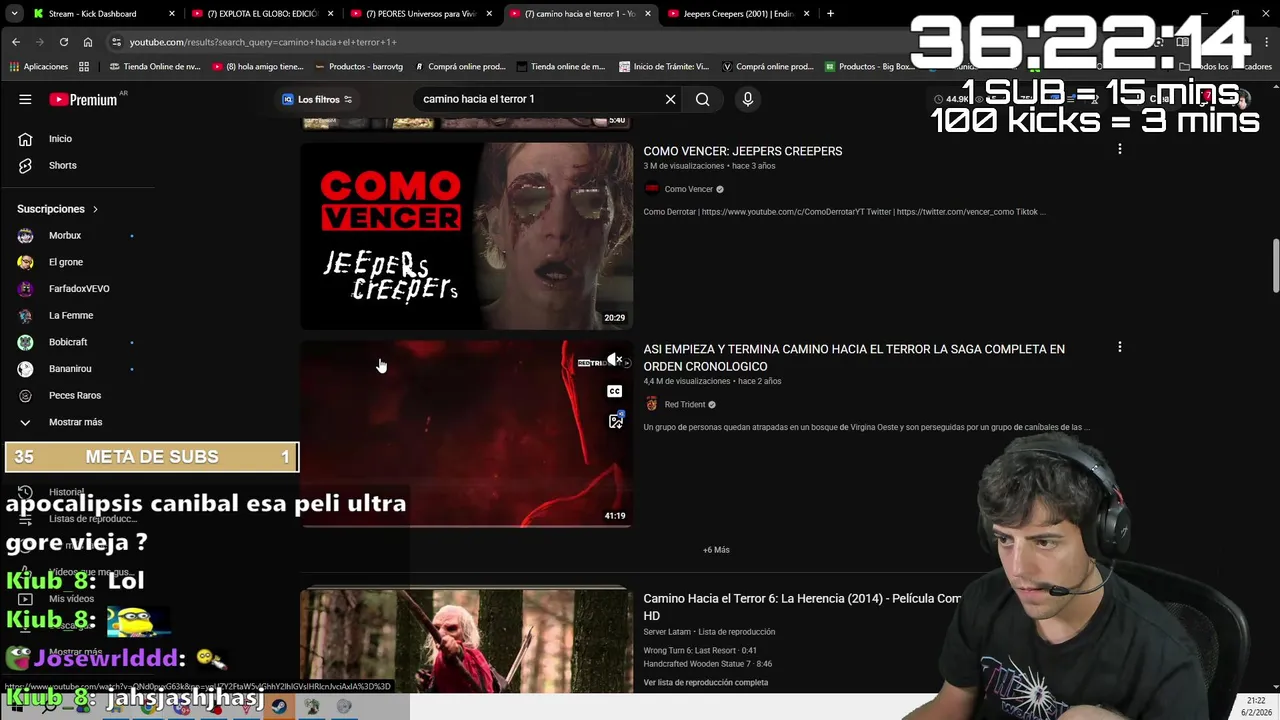Click the youtube.com address bar URL
1280x720 pixels.
tap(263, 42)
